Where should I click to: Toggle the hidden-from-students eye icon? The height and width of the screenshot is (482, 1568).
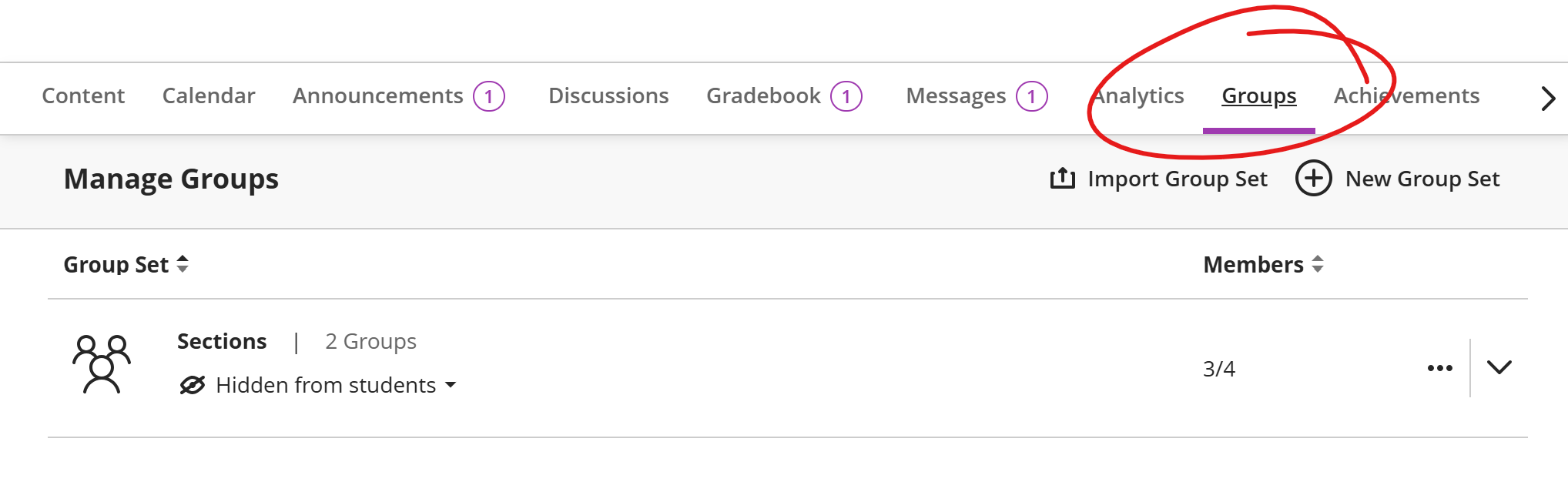click(192, 385)
